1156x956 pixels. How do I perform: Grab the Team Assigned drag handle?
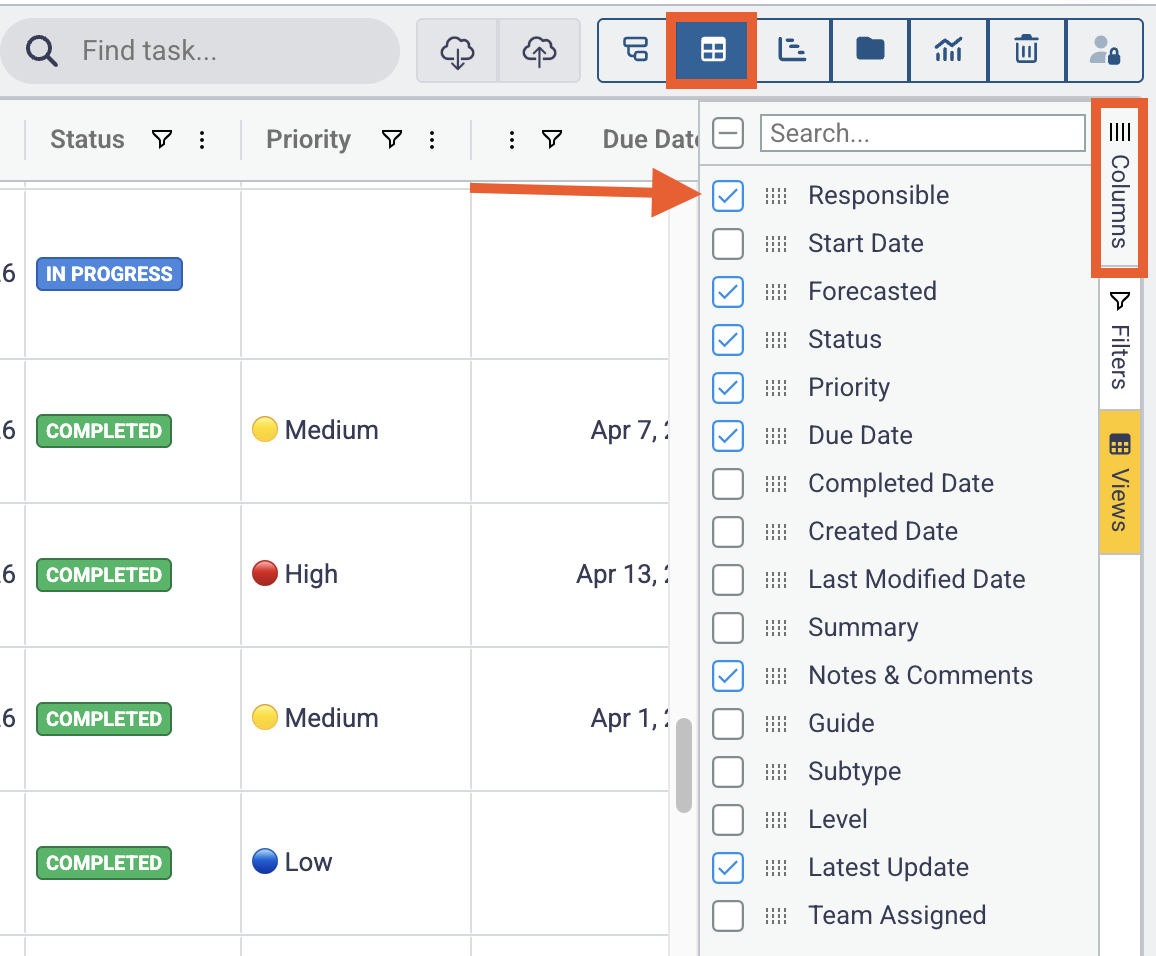776,916
